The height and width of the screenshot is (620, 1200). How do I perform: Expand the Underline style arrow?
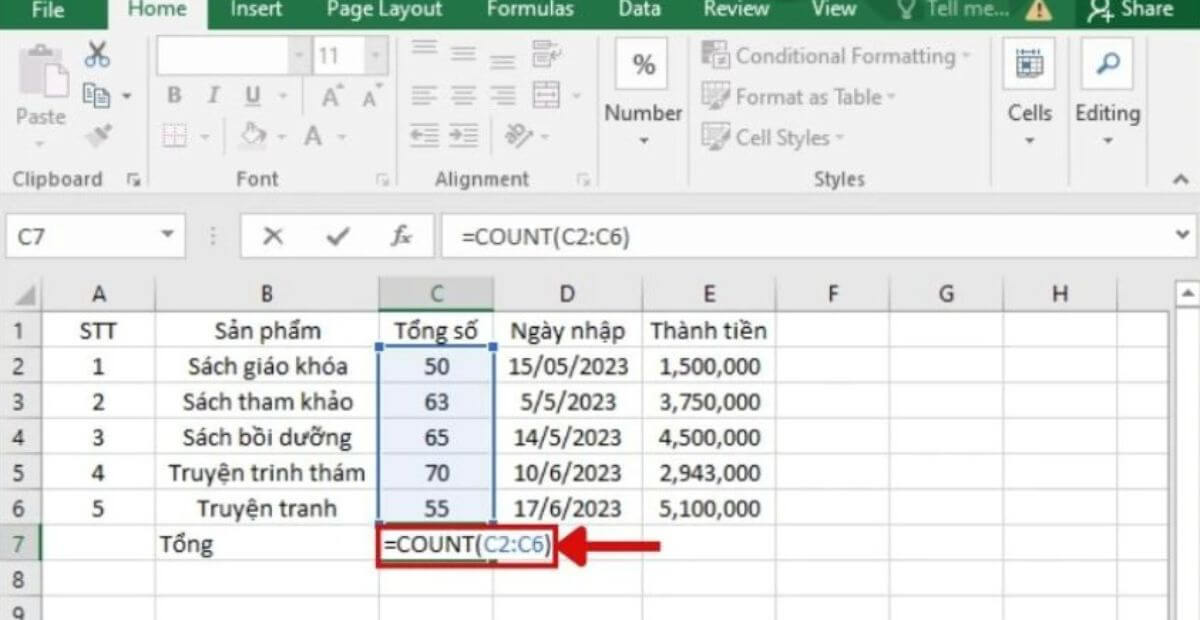click(x=281, y=97)
